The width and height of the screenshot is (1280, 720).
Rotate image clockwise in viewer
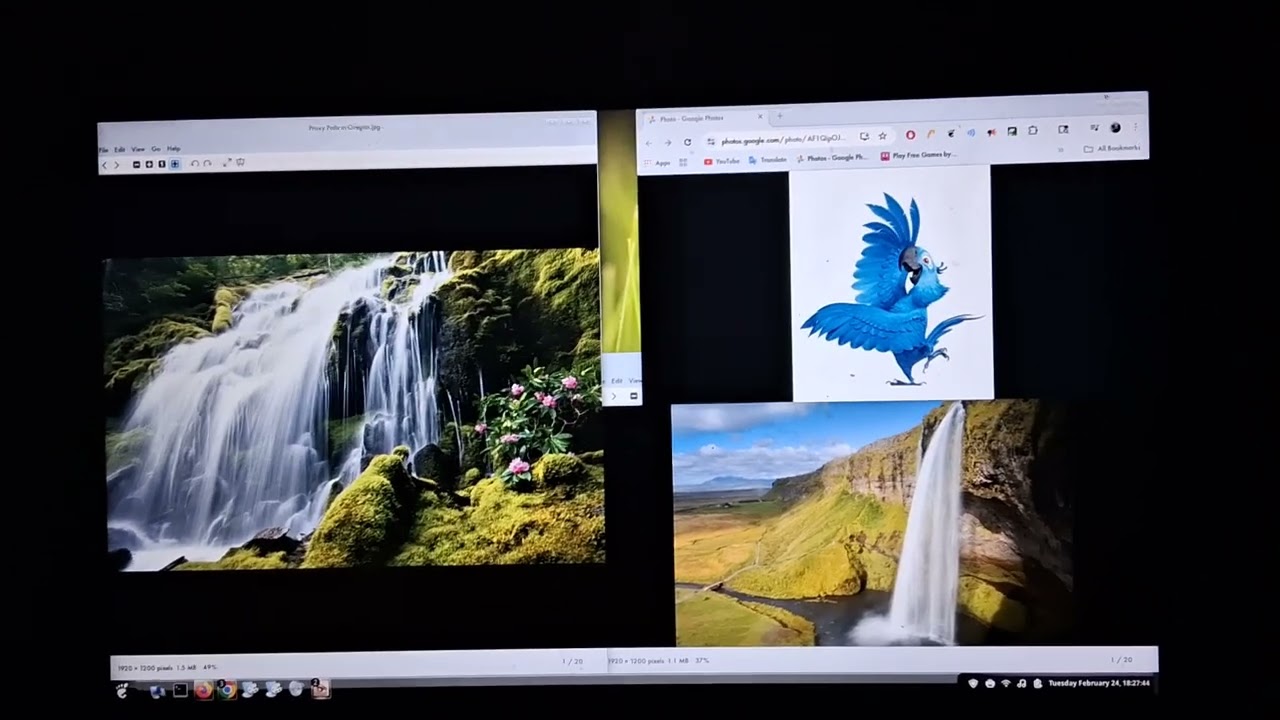pos(207,163)
